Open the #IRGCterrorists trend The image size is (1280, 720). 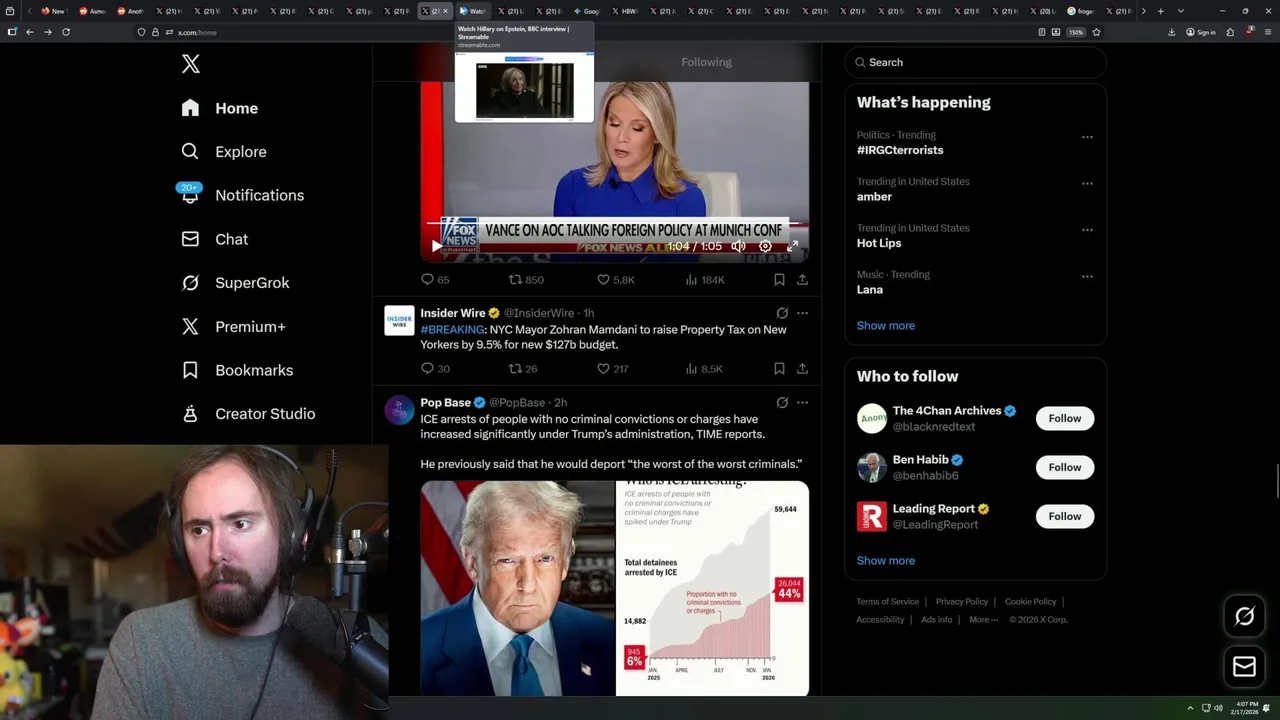pyautogui.click(x=900, y=150)
